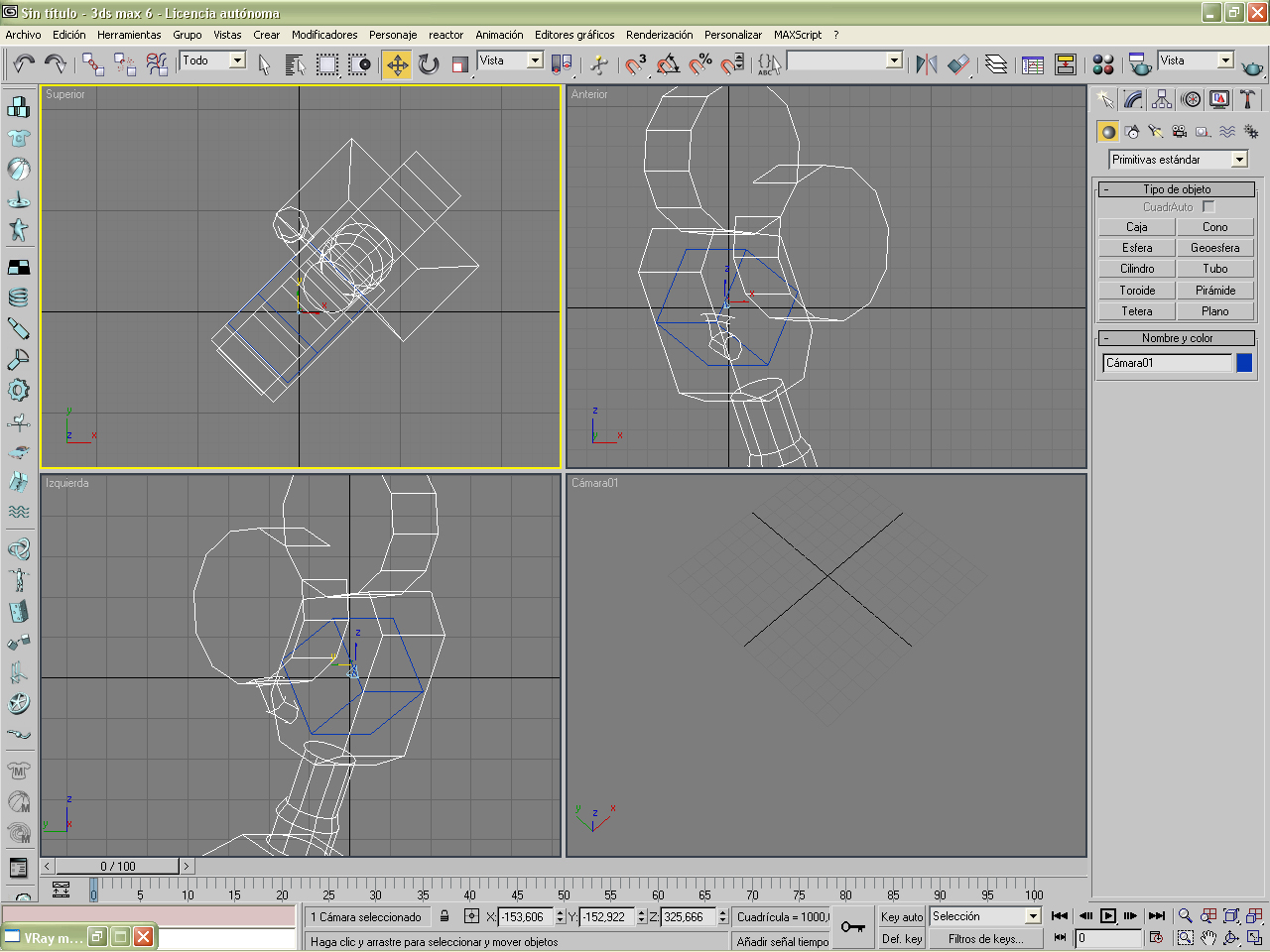The height and width of the screenshot is (952, 1270).
Task: Enable the CuadrAuto checkbox
Action: [1208, 207]
